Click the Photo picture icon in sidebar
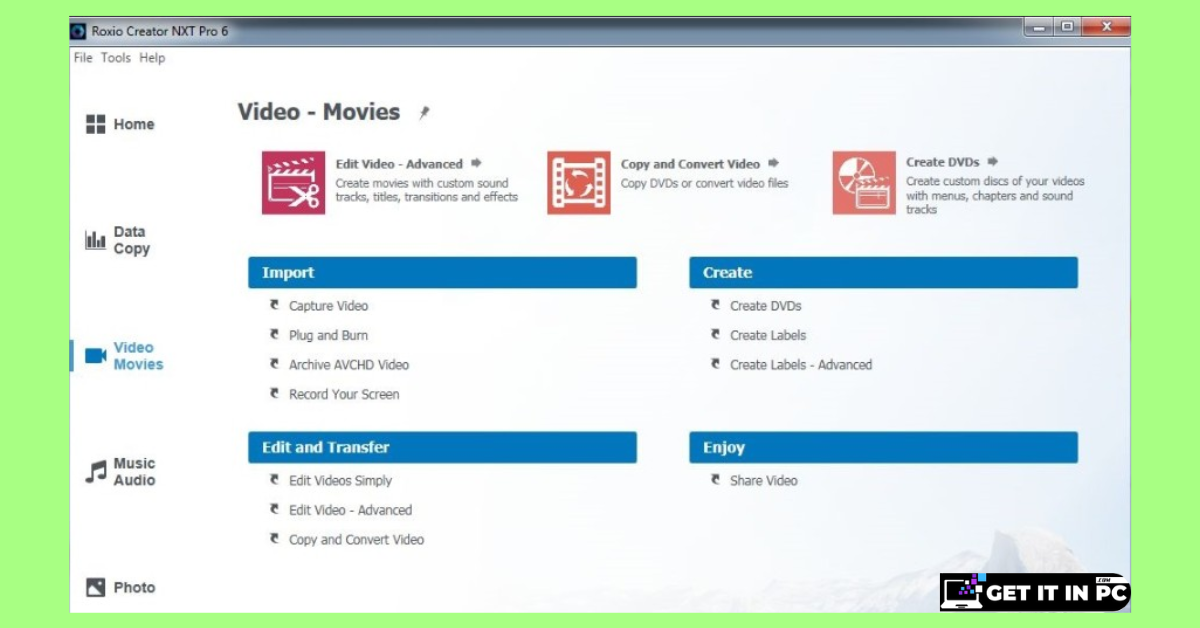1200x628 pixels. click(96, 588)
